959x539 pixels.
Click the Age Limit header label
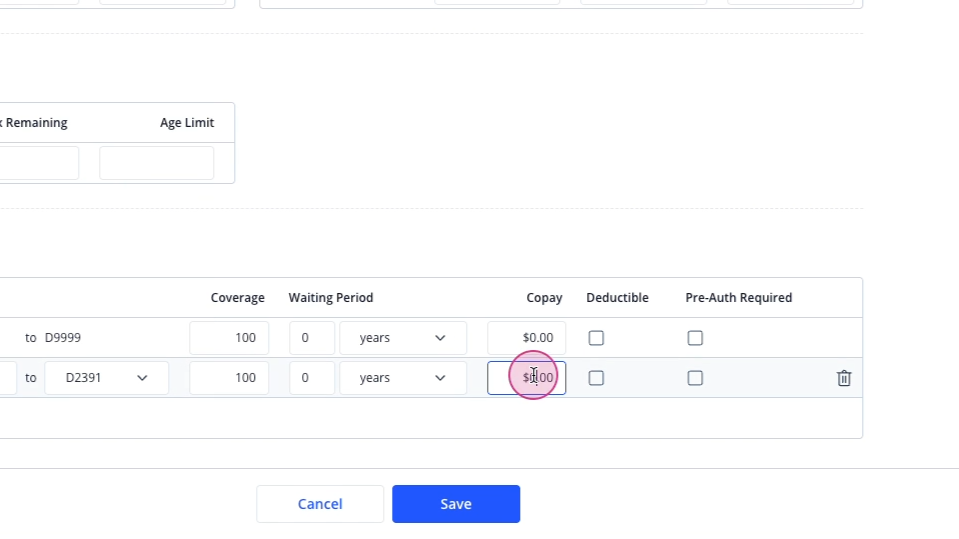187,123
